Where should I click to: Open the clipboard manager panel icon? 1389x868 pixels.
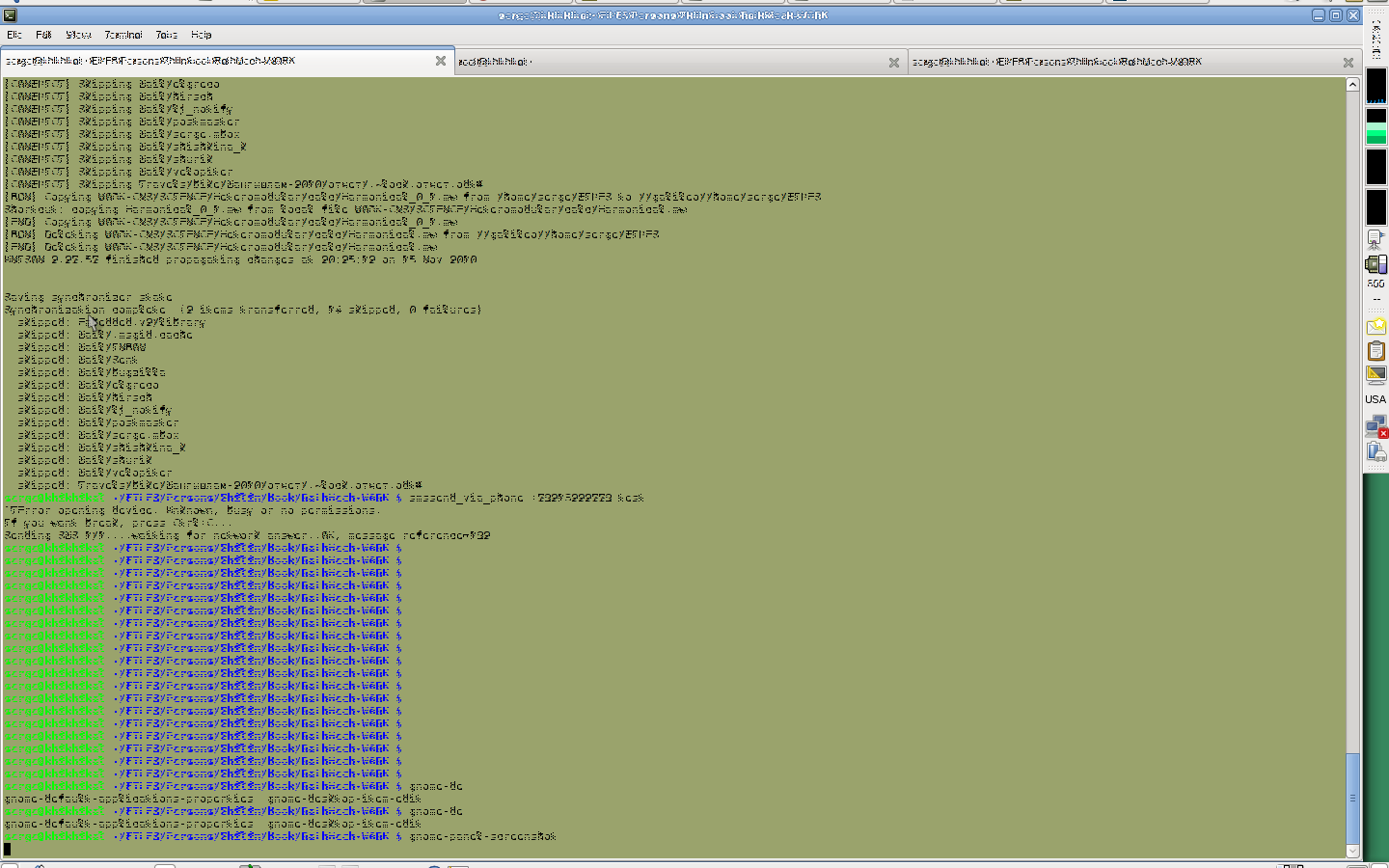1375,351
